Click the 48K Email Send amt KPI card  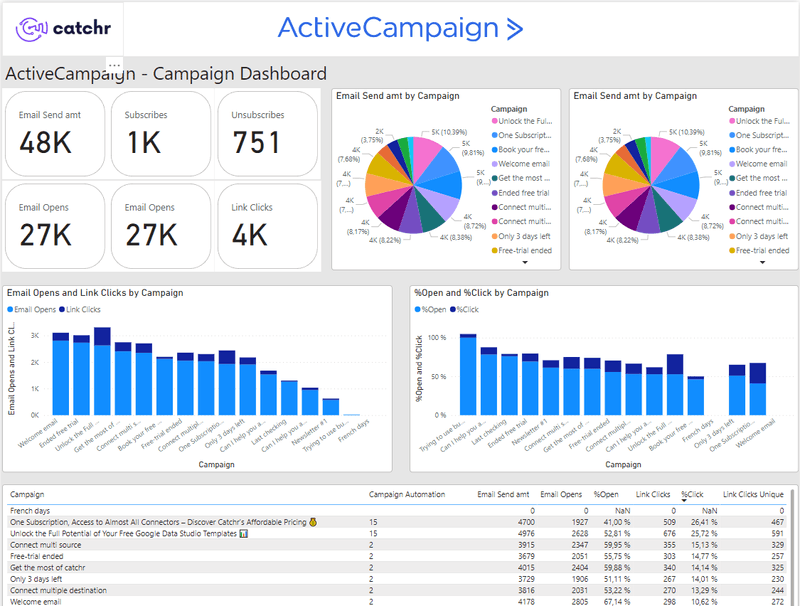[54, 133]
